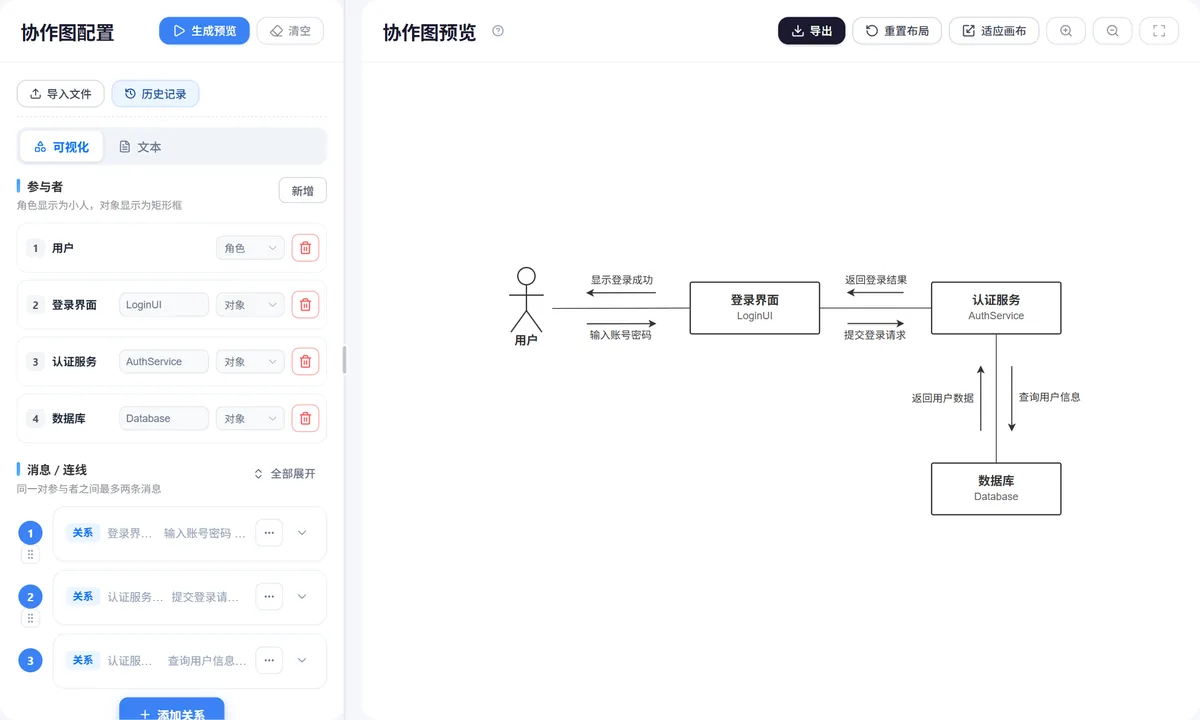The width and height of the screenshot is (1200, 720).
Task: Click the 导出 export button
Action: tap(812, 31)
